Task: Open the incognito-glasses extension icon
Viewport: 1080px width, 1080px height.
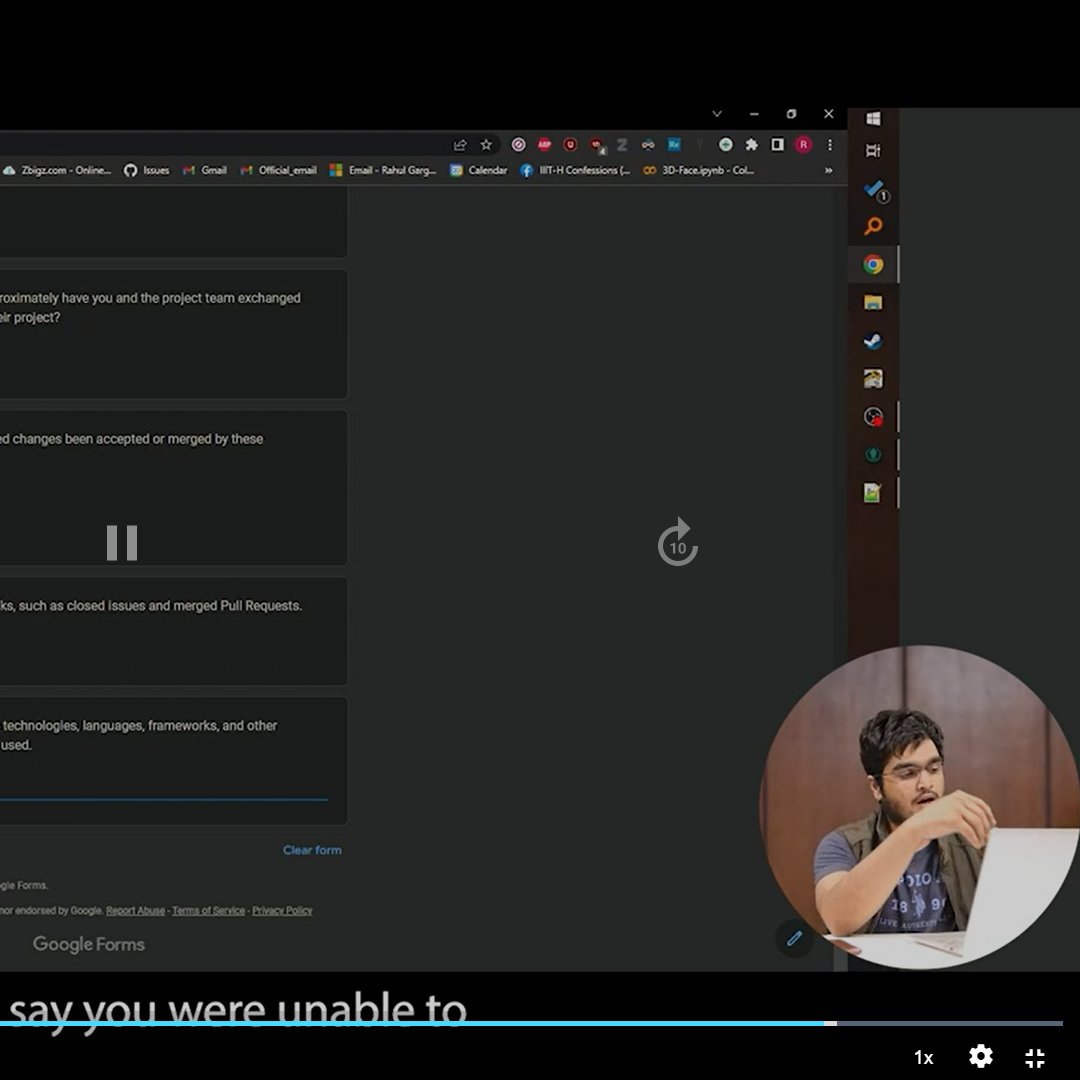Action: 647,145
